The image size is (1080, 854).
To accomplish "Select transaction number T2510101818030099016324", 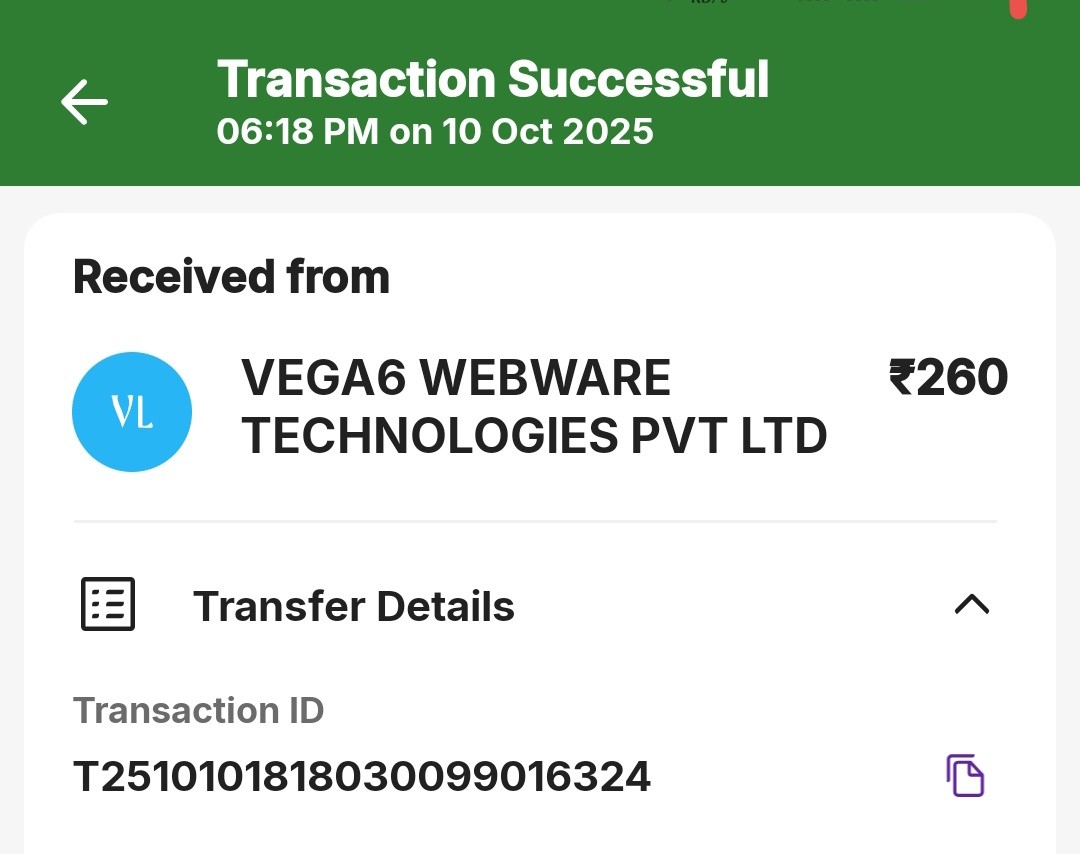I will (x=362, y=777).
